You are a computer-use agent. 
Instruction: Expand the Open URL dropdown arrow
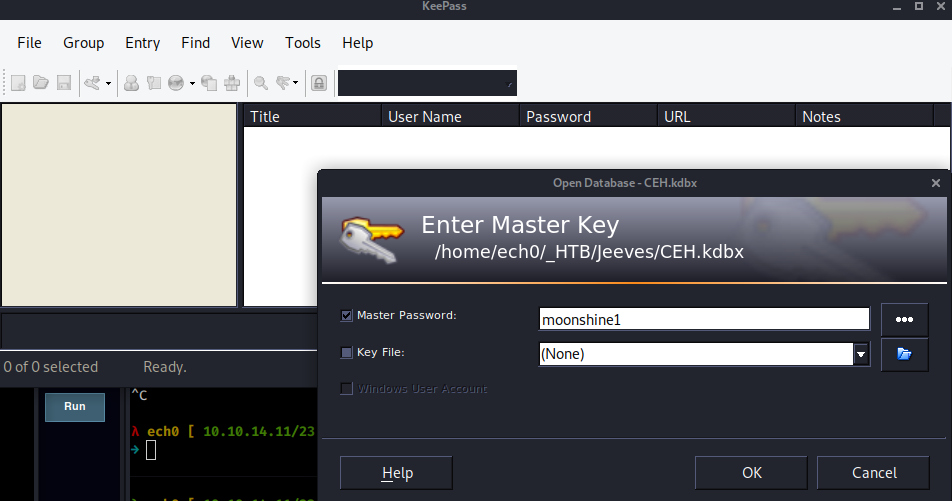click(x=192, y=83)
